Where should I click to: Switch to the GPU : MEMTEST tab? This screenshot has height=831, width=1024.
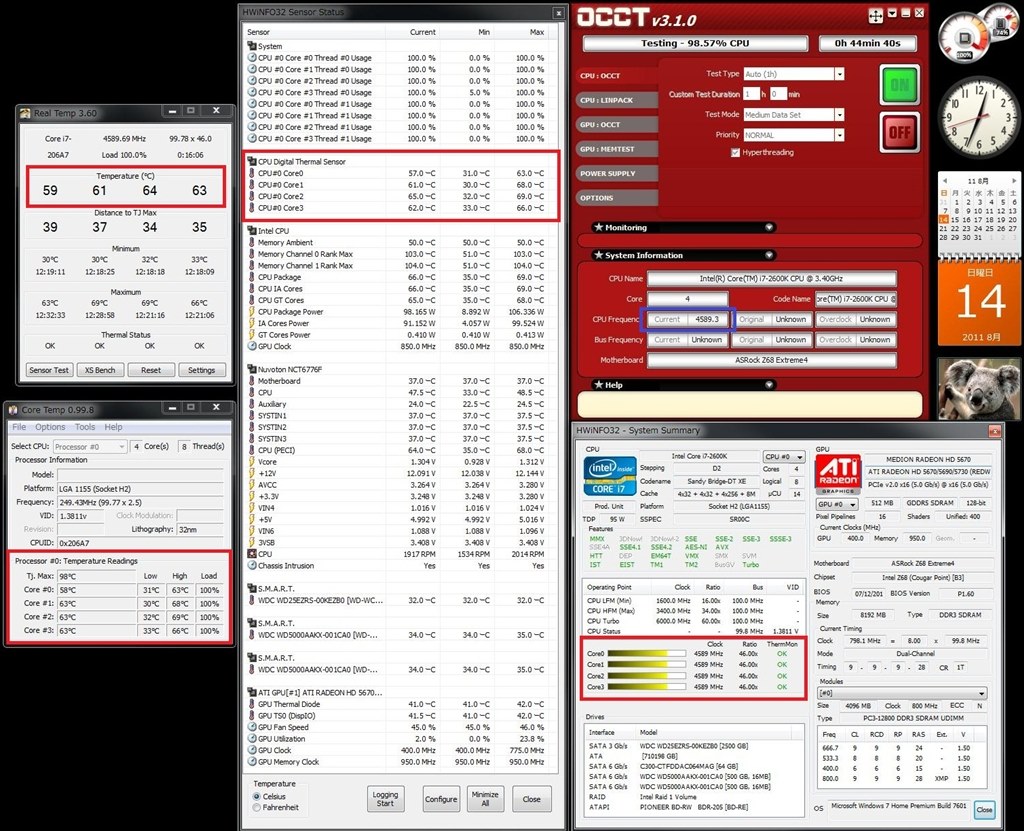tap(616, 150)
